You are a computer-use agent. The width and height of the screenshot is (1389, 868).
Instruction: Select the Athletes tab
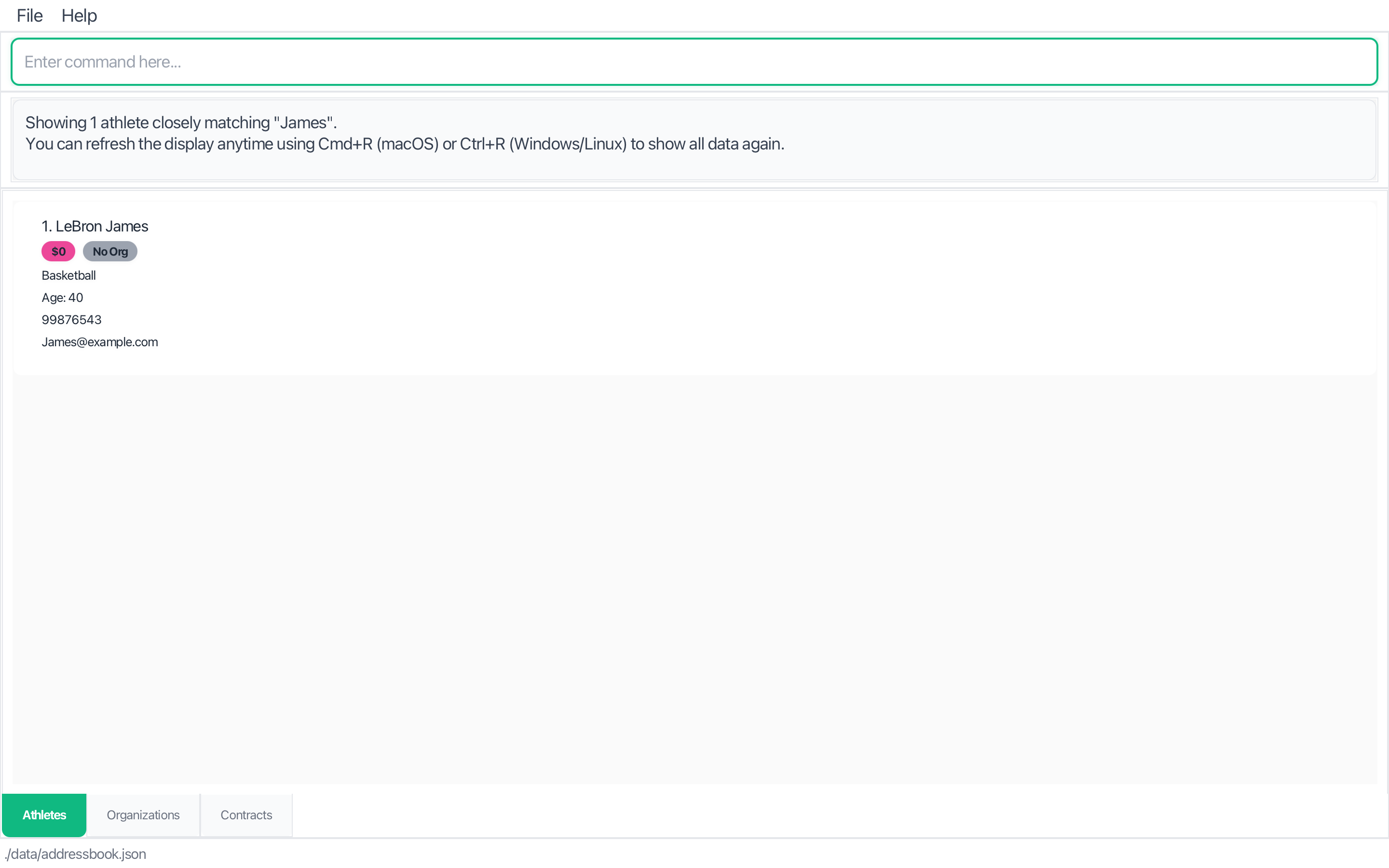pyautogui.click(x=44, y=814)
